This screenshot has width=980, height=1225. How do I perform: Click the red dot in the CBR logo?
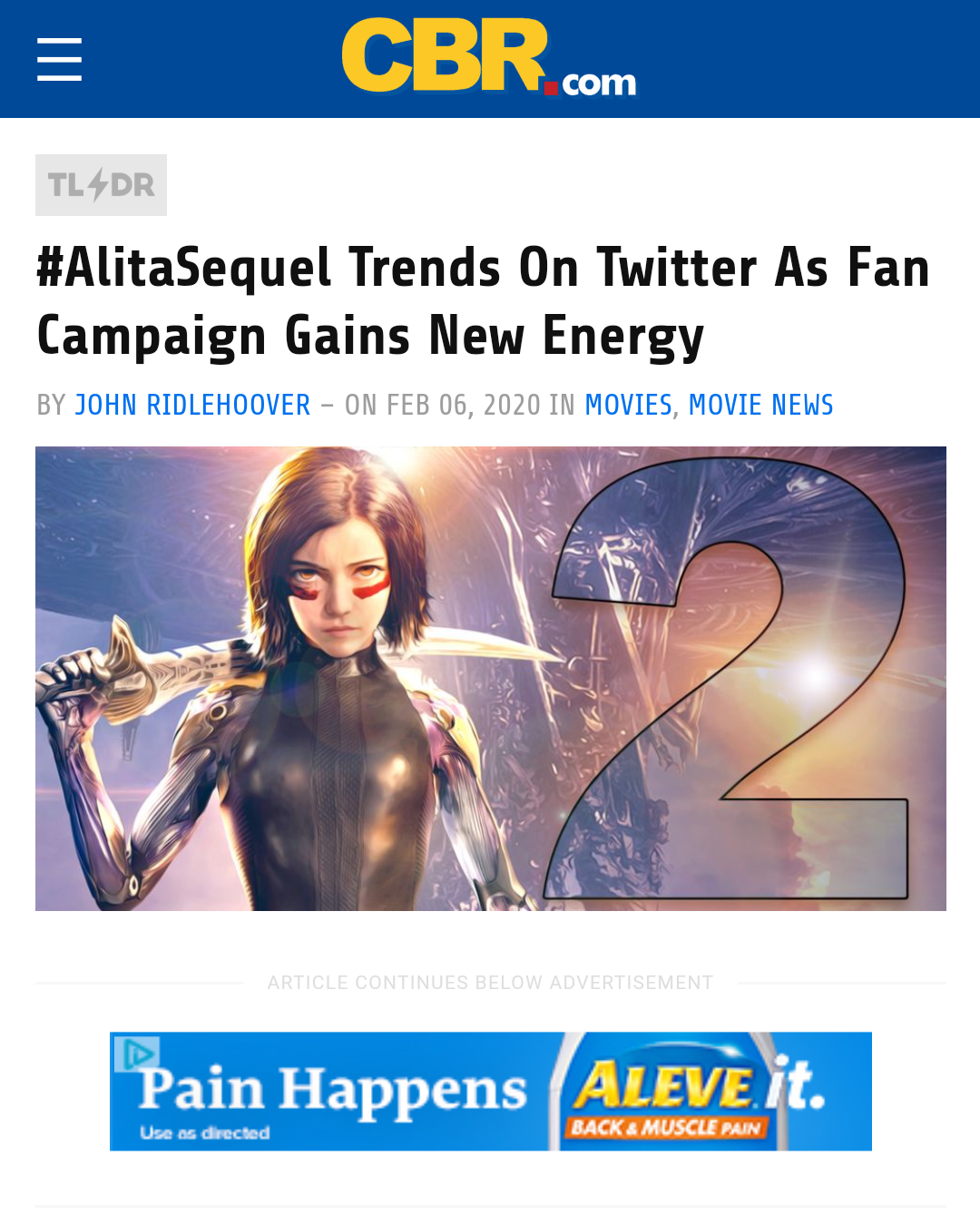coord(551,88)
